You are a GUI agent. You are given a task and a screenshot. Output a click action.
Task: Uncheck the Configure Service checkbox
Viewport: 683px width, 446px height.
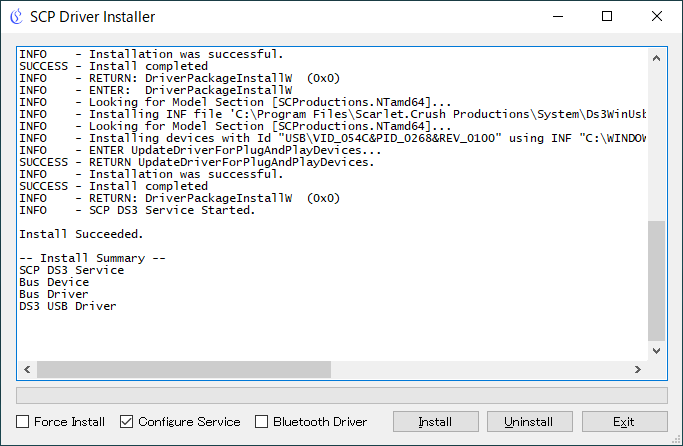pyautogui.click(x=127, y=422)
